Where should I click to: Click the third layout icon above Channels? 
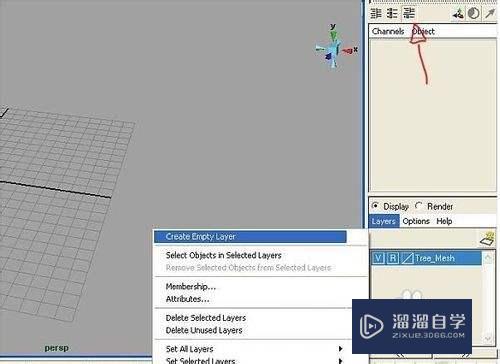click(409, 13)
